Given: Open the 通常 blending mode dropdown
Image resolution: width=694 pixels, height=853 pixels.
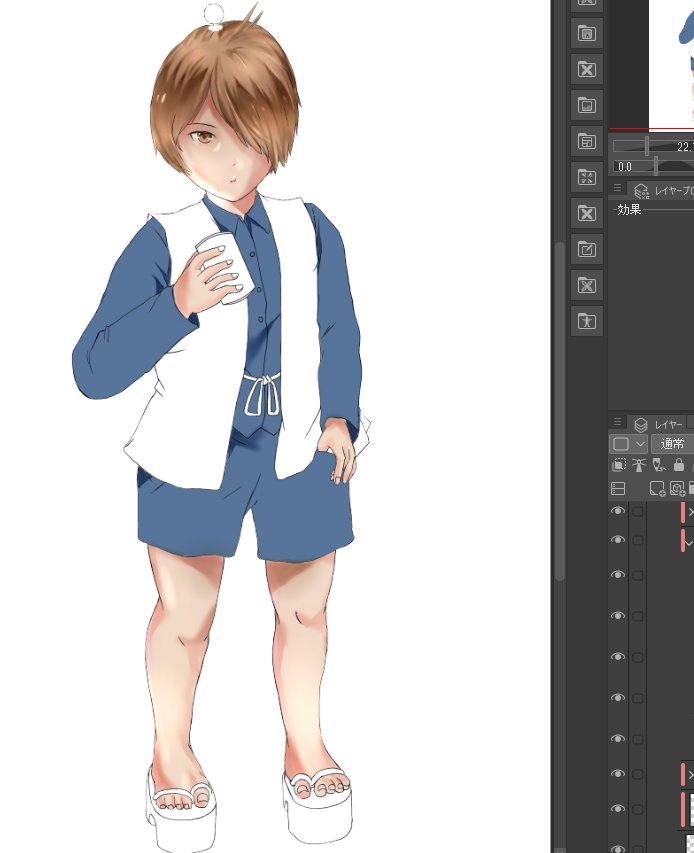Looking at the screenshot, I should (x=673, y=444).
